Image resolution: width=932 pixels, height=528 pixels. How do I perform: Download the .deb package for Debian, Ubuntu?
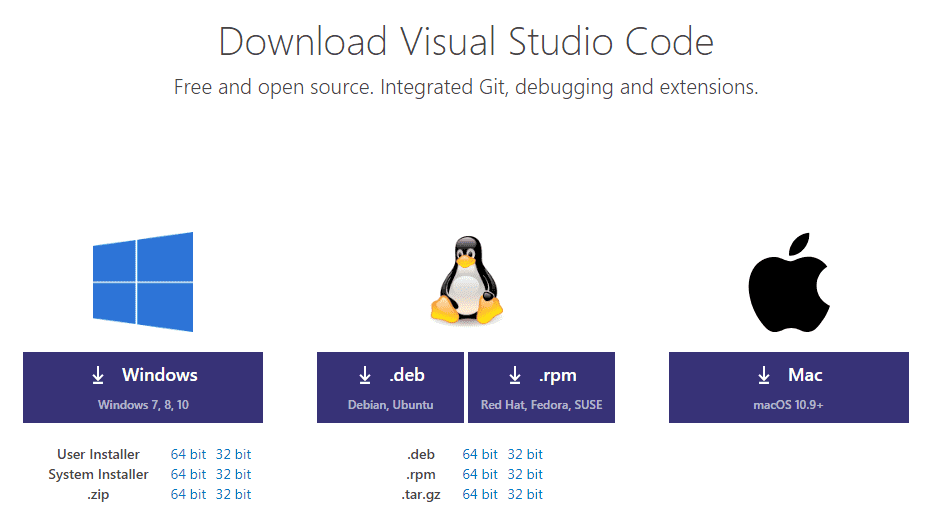point(390,387)
